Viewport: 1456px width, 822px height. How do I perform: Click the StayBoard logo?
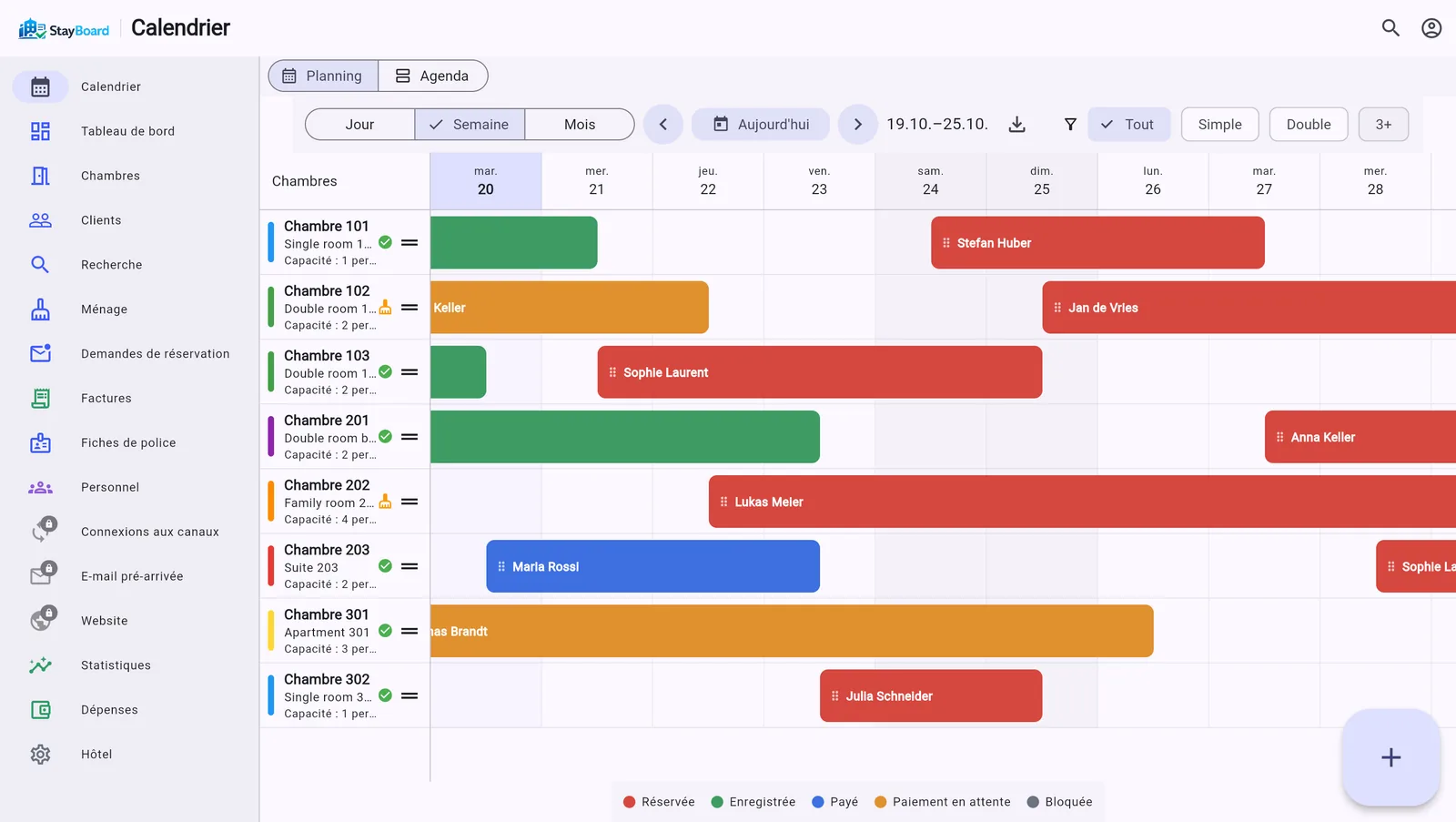coord(64,29)
